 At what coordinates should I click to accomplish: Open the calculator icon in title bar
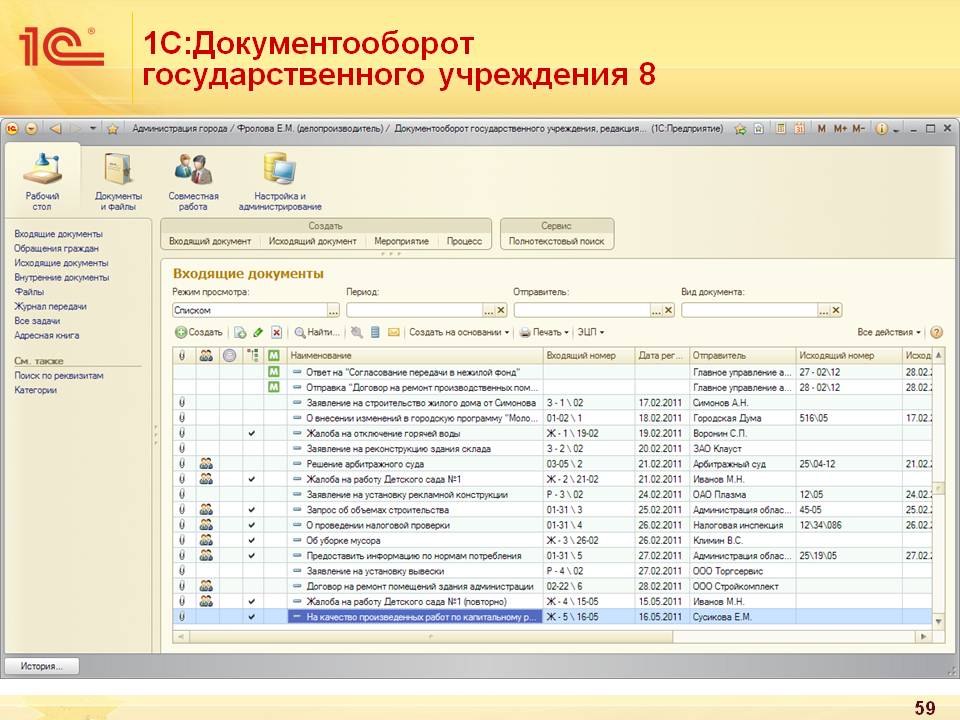[781, 129]
